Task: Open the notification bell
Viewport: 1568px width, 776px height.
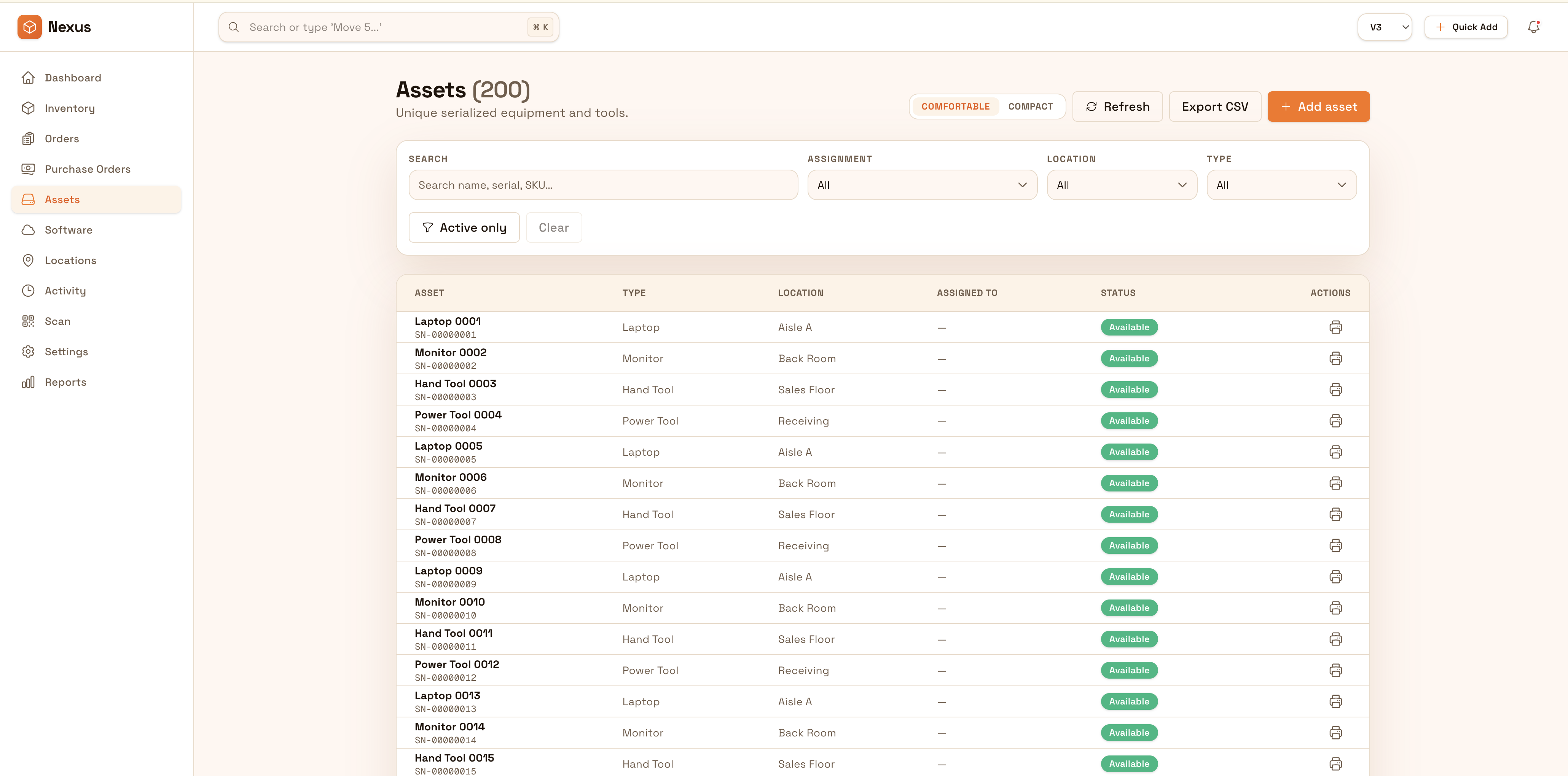Action: 1533,26
